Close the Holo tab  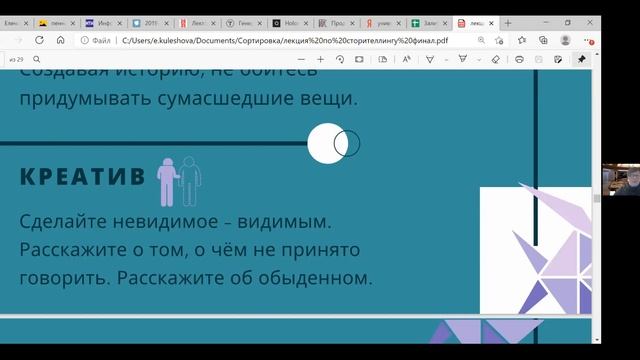306,23
